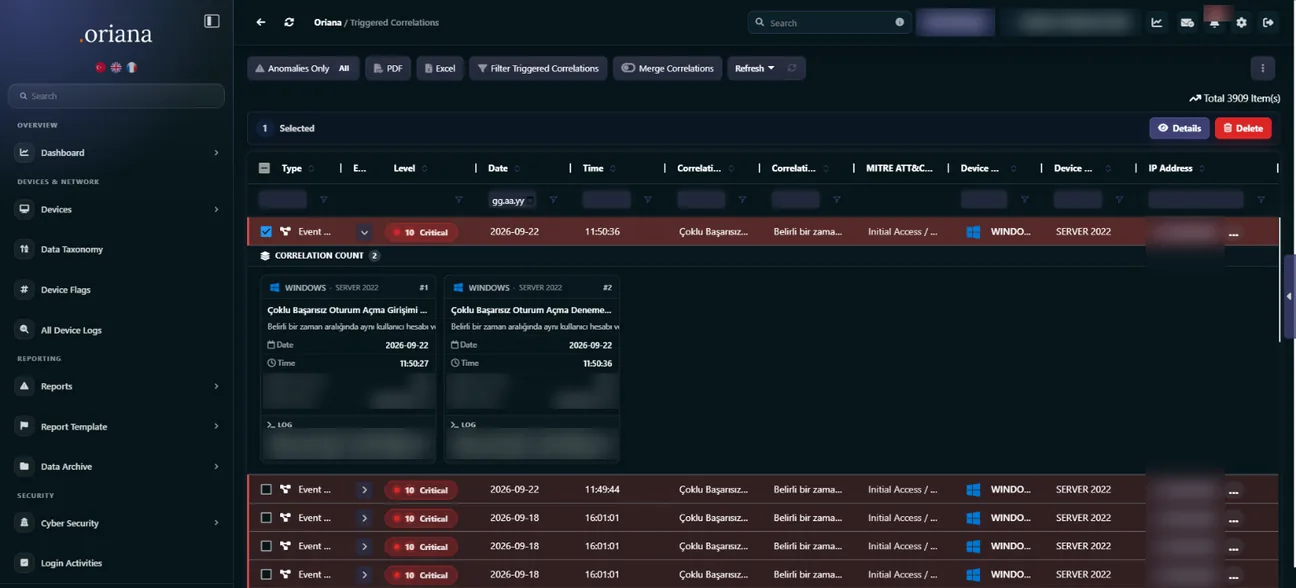Viewport: 1296px width, 588px height.
Task: Open Filter Triggered Correlations
Action: pos(538,68)
